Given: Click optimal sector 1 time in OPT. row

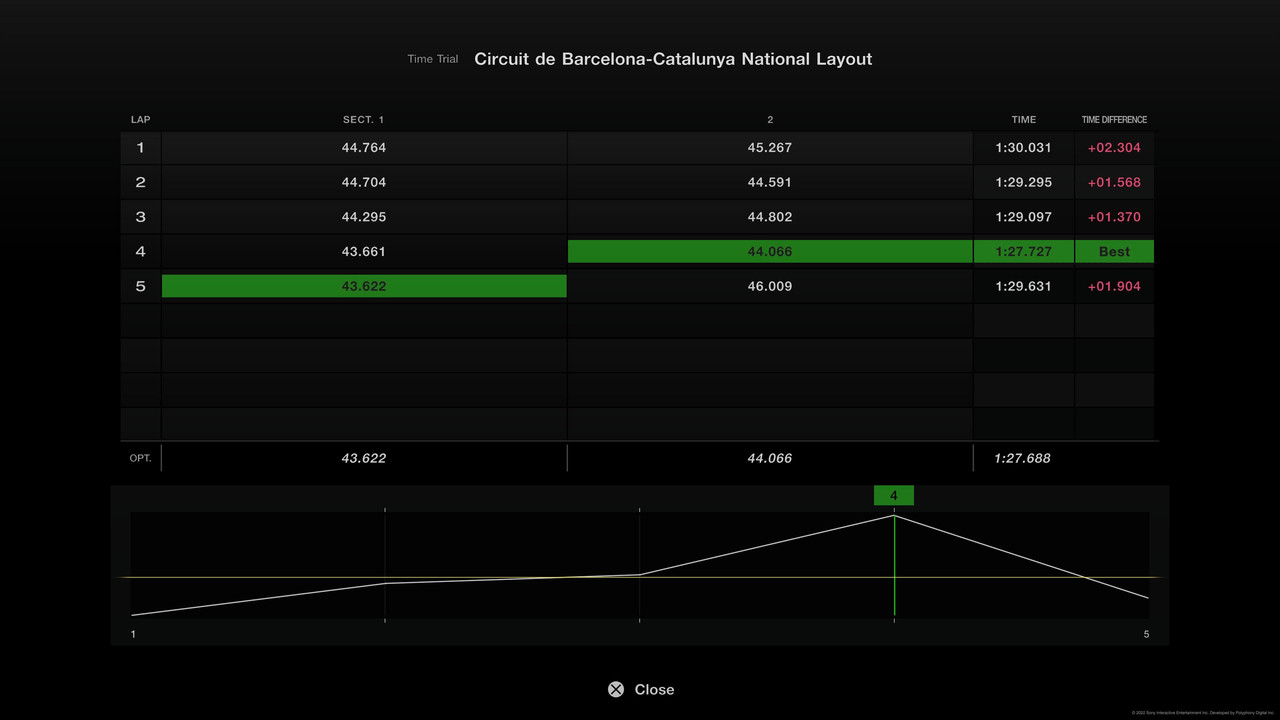Looking at the screenshot, I should click(x=364, y=458).
